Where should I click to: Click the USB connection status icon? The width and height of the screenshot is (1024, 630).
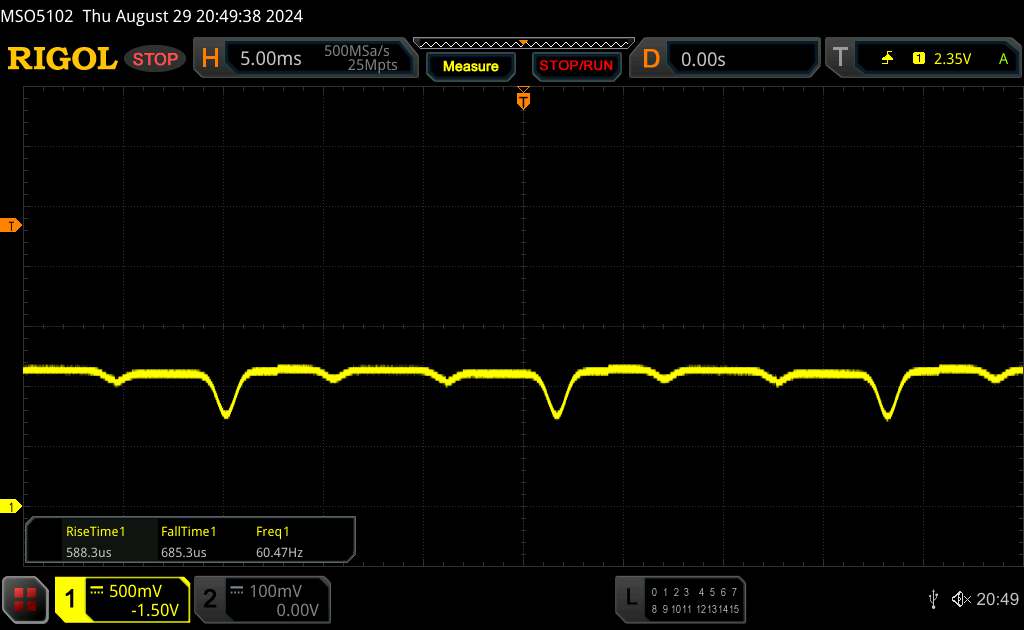(933, 598)
